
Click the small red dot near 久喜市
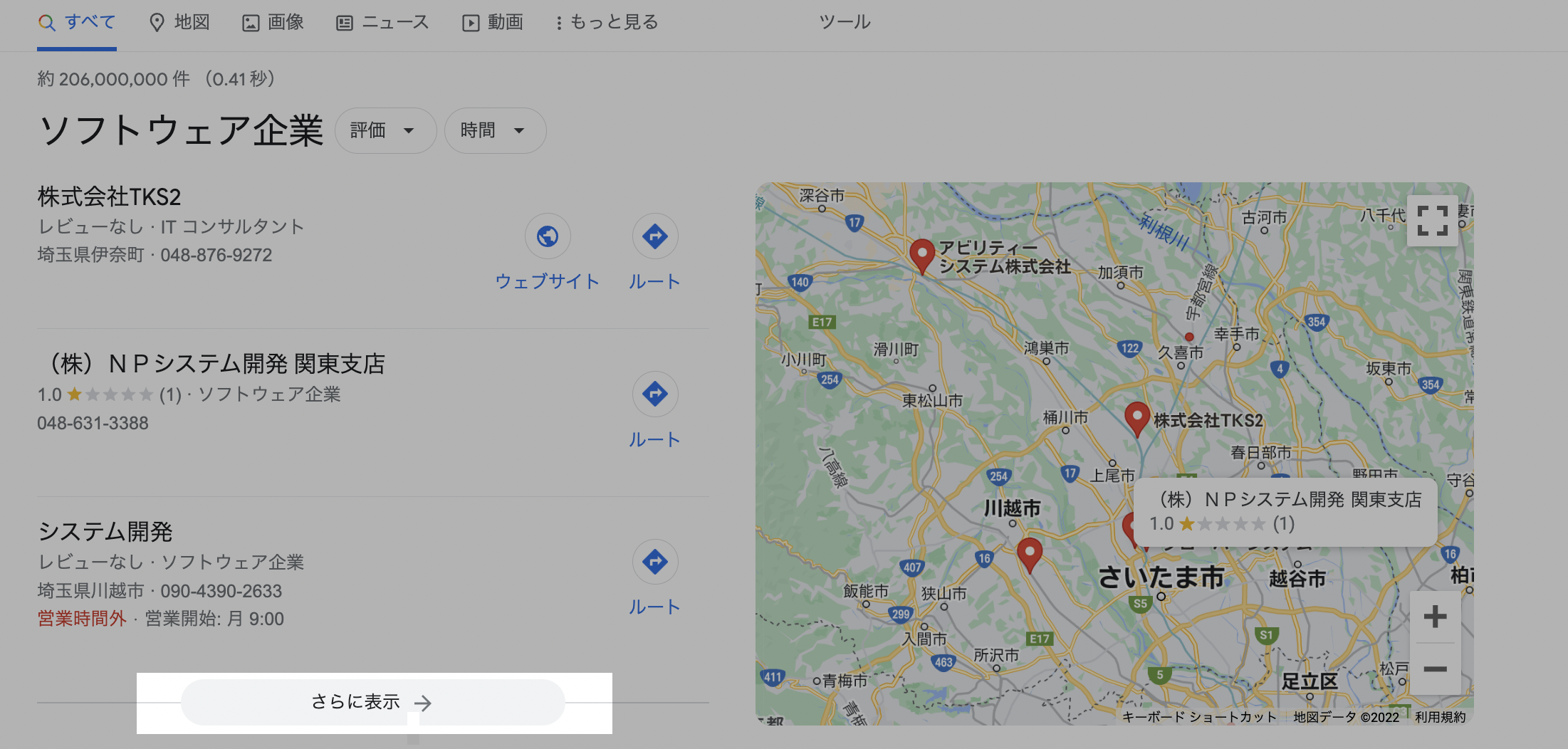tap(1189, 337)
